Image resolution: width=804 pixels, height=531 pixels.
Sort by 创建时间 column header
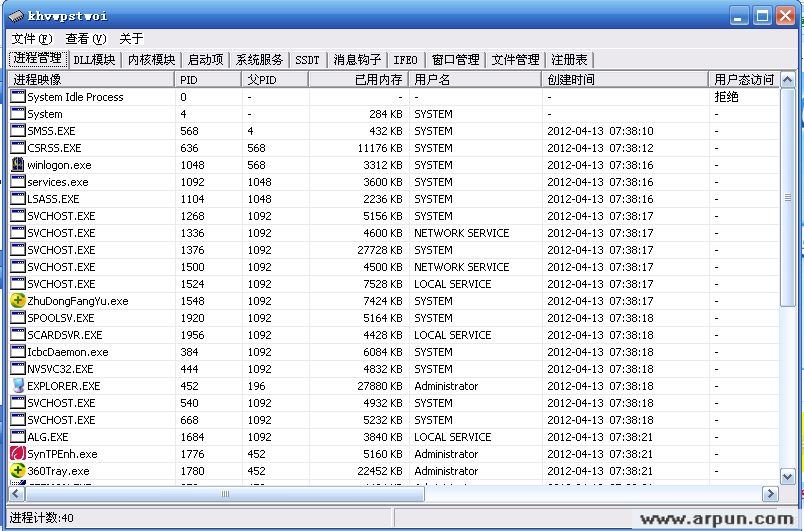(x=625, y=79)
